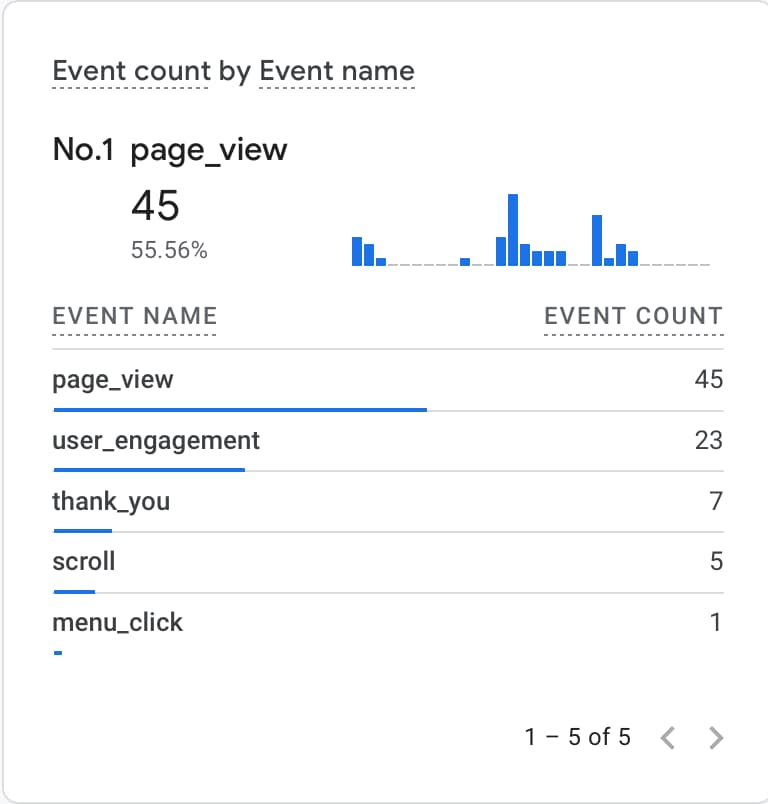
Task: Click the tallest bar in the sparkline chart
Action: tap(513, 230)
